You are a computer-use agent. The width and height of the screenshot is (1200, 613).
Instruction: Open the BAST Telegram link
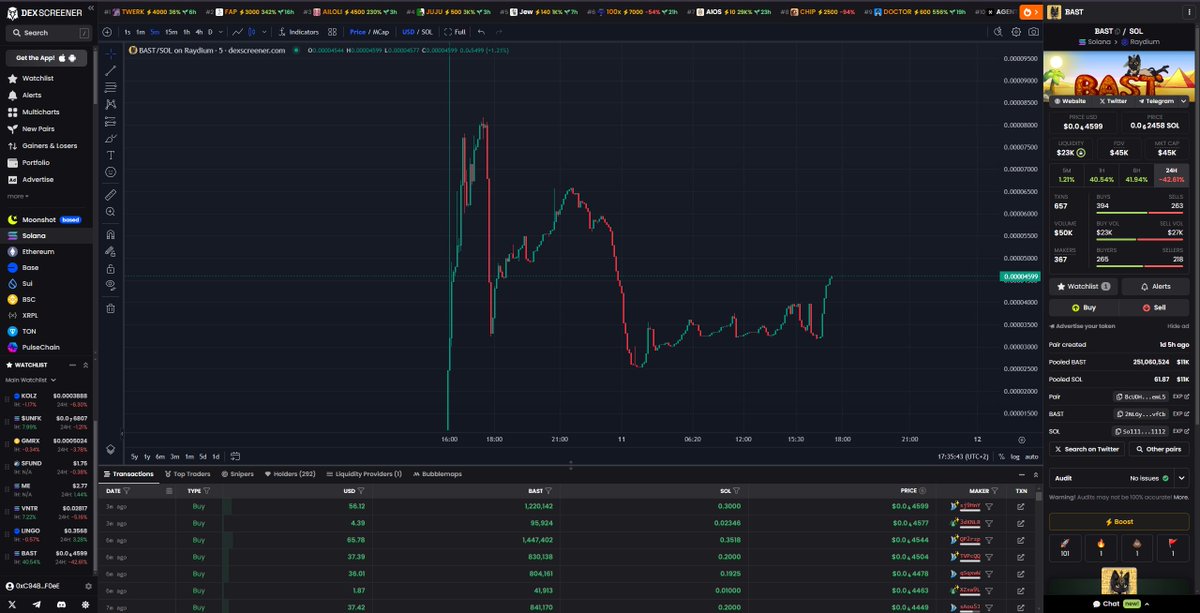pos(1156,101)
